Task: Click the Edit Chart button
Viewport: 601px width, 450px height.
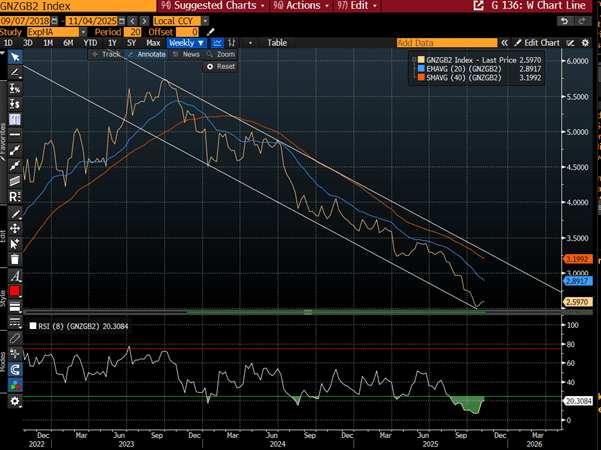Action: [x=536, y=43]
